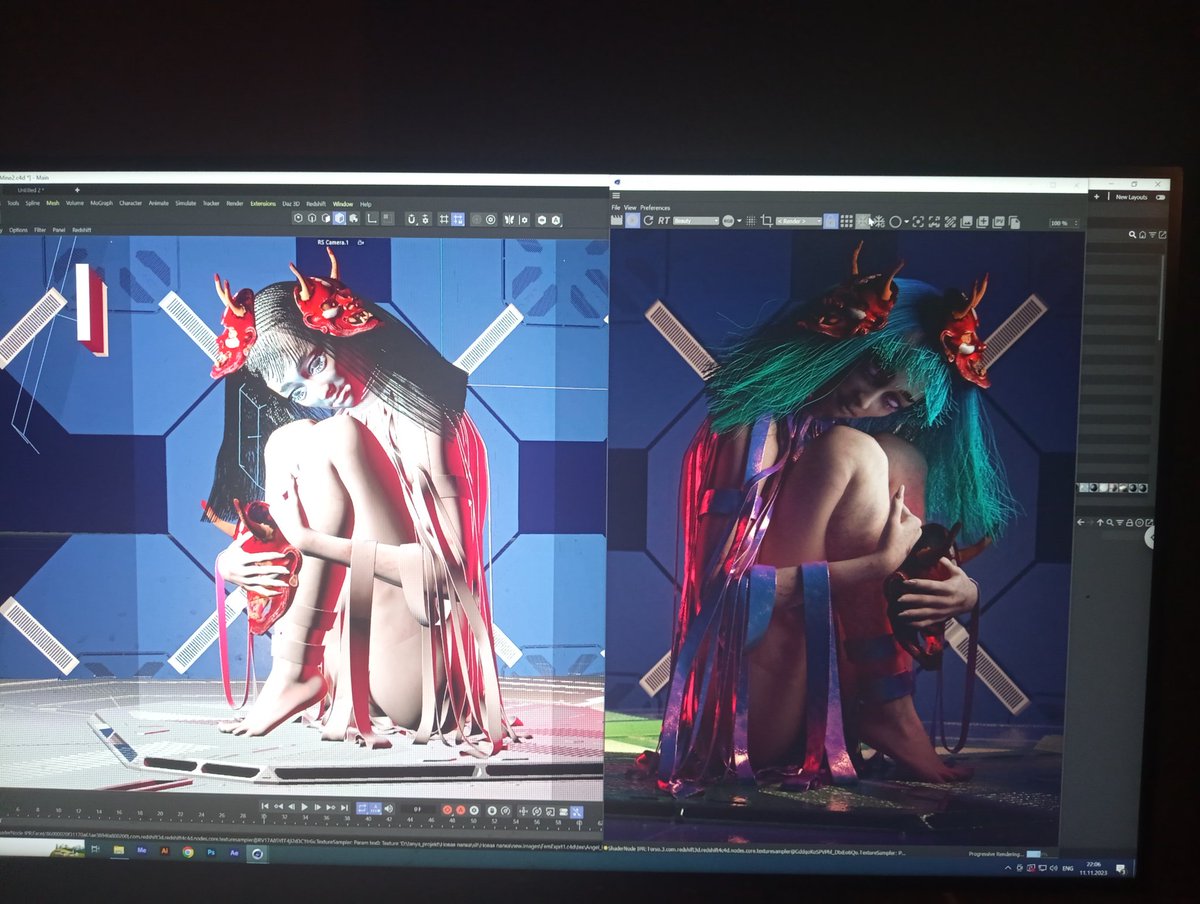Add a new layout with plus icon
The height and width of the screenshot is (904, 1200).
click(x=1096, y=197)
